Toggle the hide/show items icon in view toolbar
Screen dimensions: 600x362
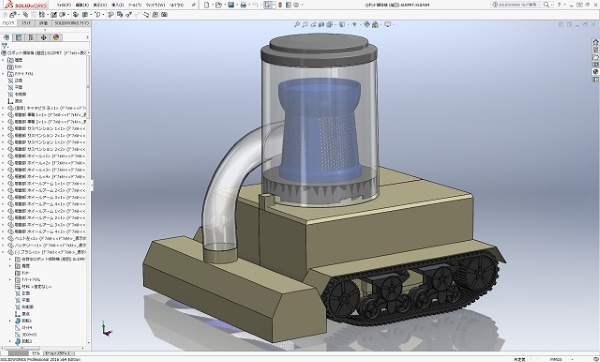354,24
